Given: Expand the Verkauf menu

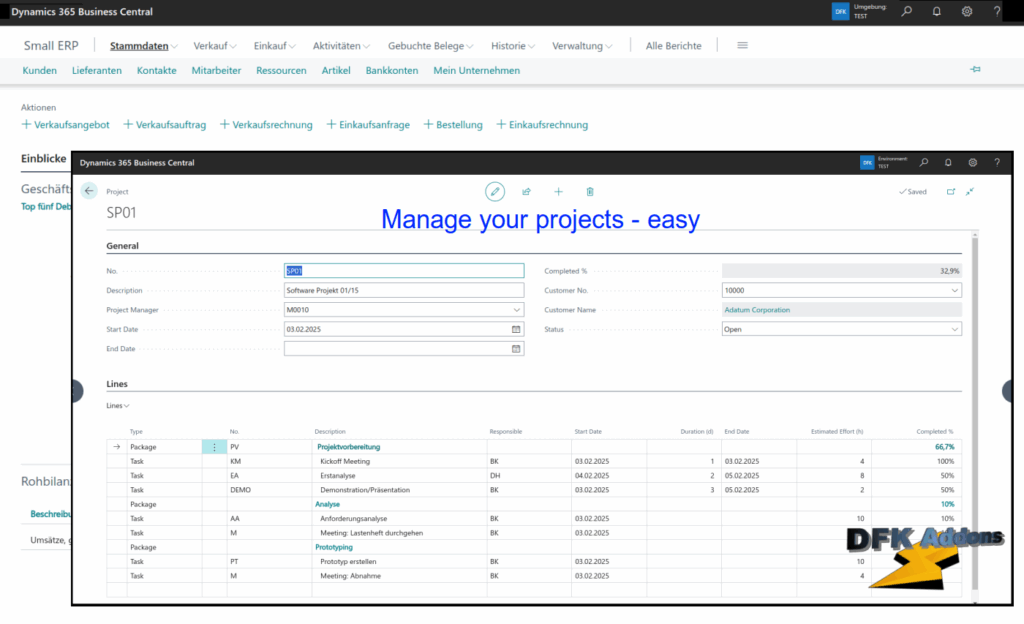Looking at the screenshot, I should [215, 46].
